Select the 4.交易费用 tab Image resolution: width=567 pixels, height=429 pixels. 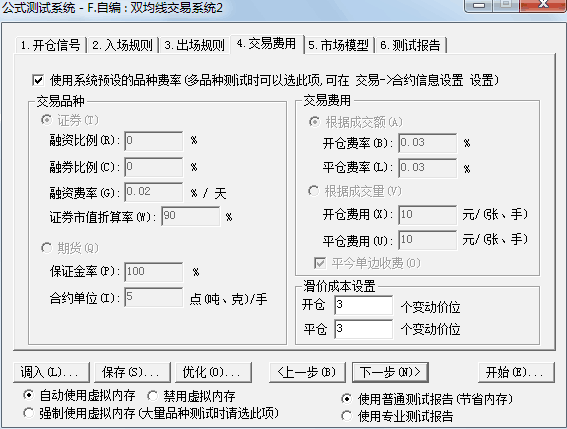pos(267,44)
